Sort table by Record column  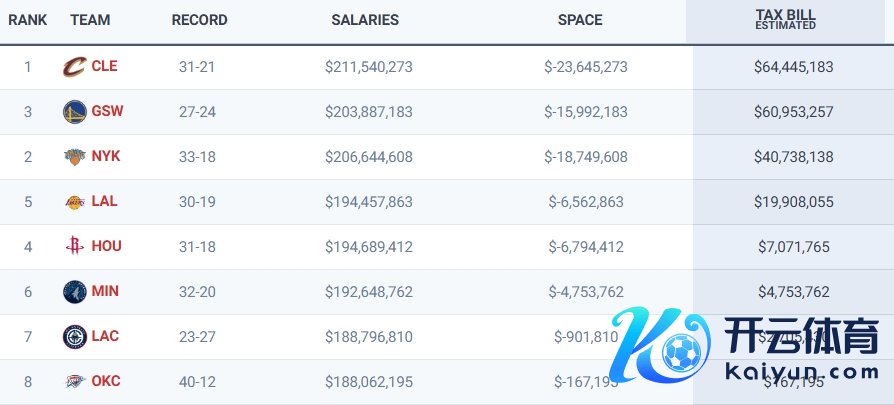coord(199,20)
